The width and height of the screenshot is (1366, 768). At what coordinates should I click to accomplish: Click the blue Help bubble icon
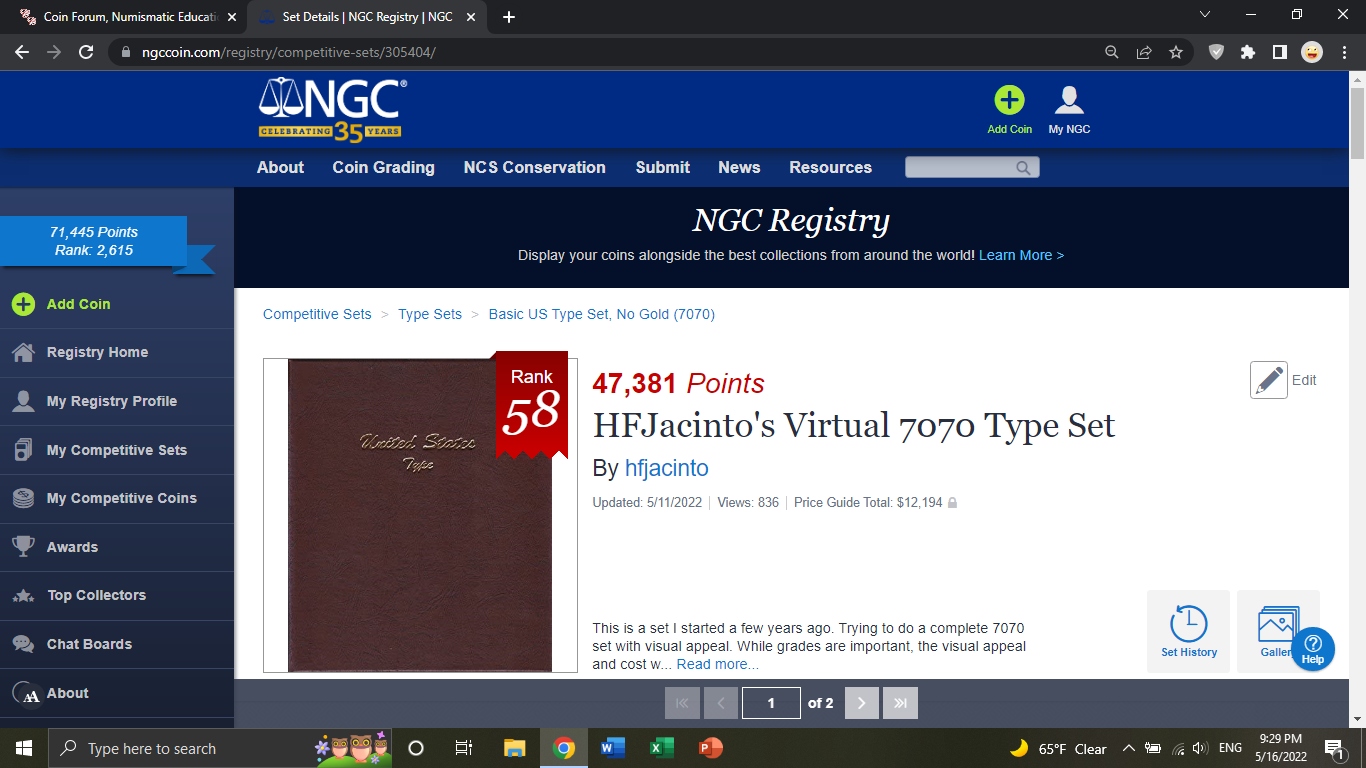[x=1313, y=649]
